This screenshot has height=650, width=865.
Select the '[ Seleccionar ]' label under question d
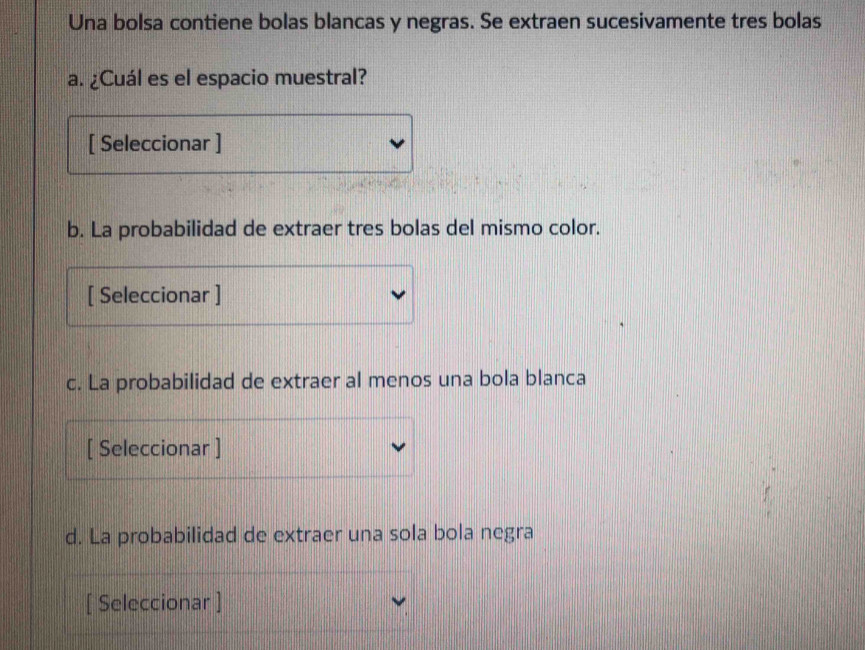[x=154, y=603]
